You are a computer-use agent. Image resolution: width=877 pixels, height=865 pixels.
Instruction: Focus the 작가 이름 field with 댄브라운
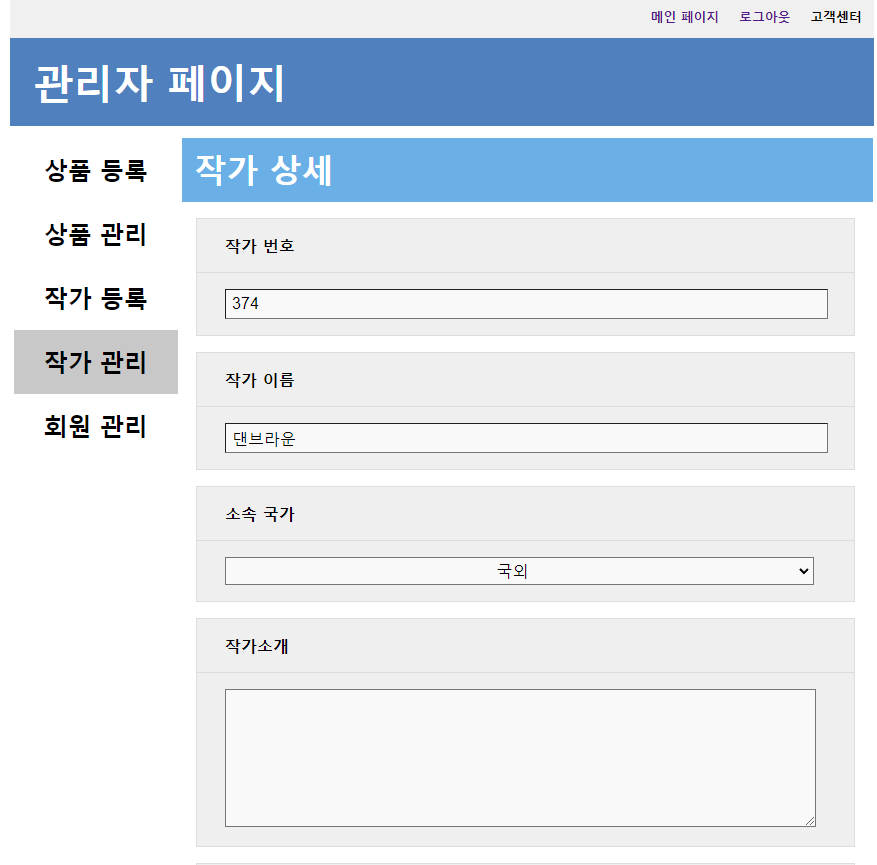(526, 438)
